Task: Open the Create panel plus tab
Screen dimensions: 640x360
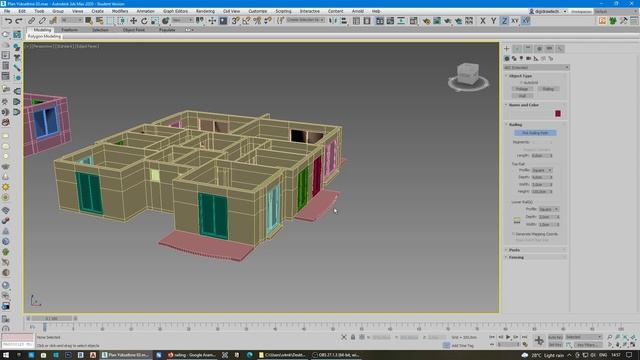Action: pos(507,49)
